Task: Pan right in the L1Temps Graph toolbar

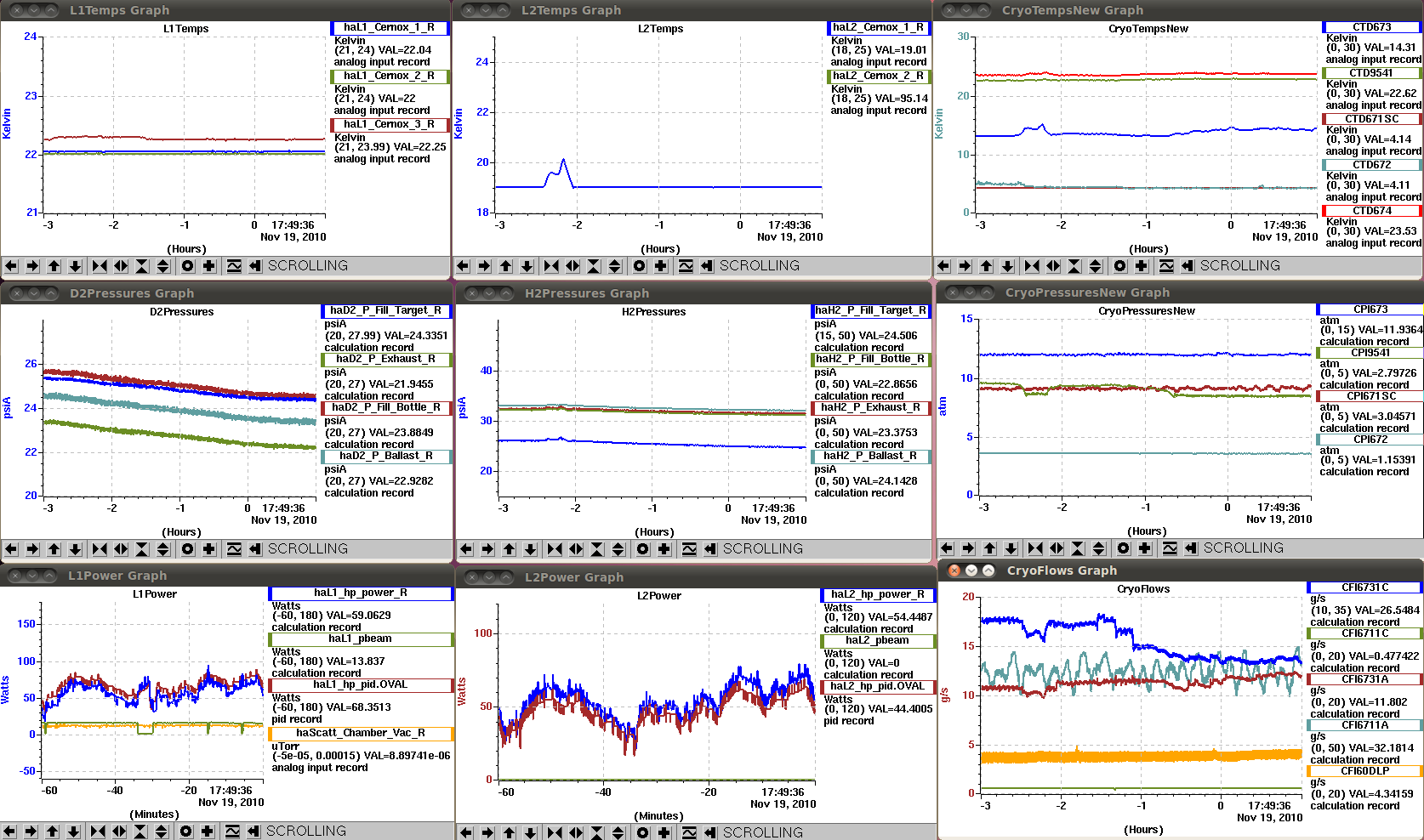Action: pyautogui.click(x=32, y=266)
